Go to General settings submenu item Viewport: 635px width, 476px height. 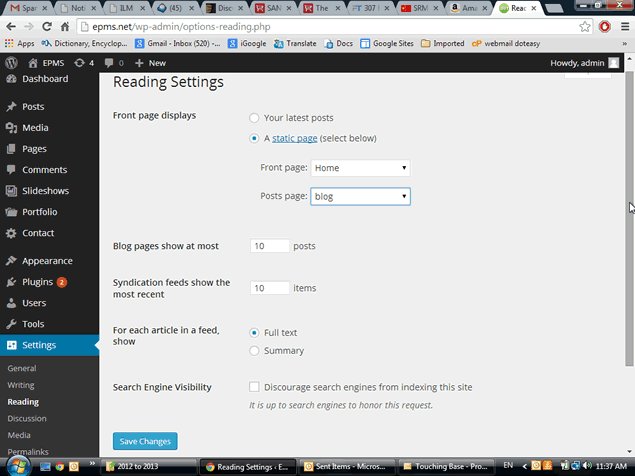pyautogui.click(x=22, y=368)
